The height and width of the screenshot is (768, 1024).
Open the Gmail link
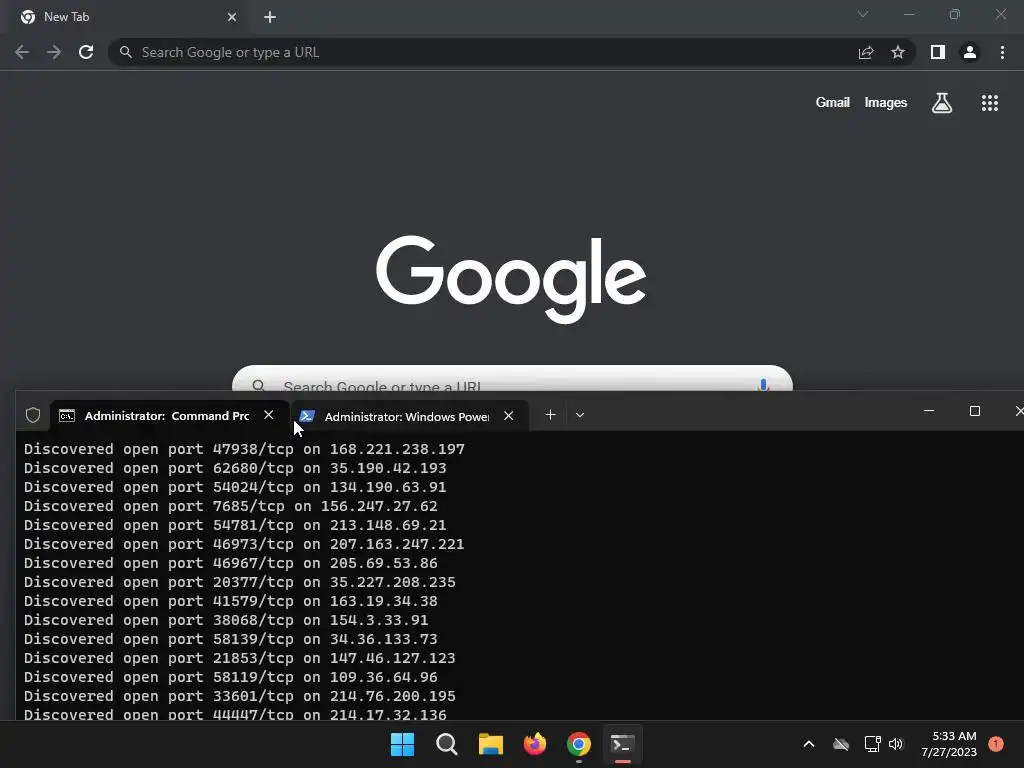click(x=833, y=103)
